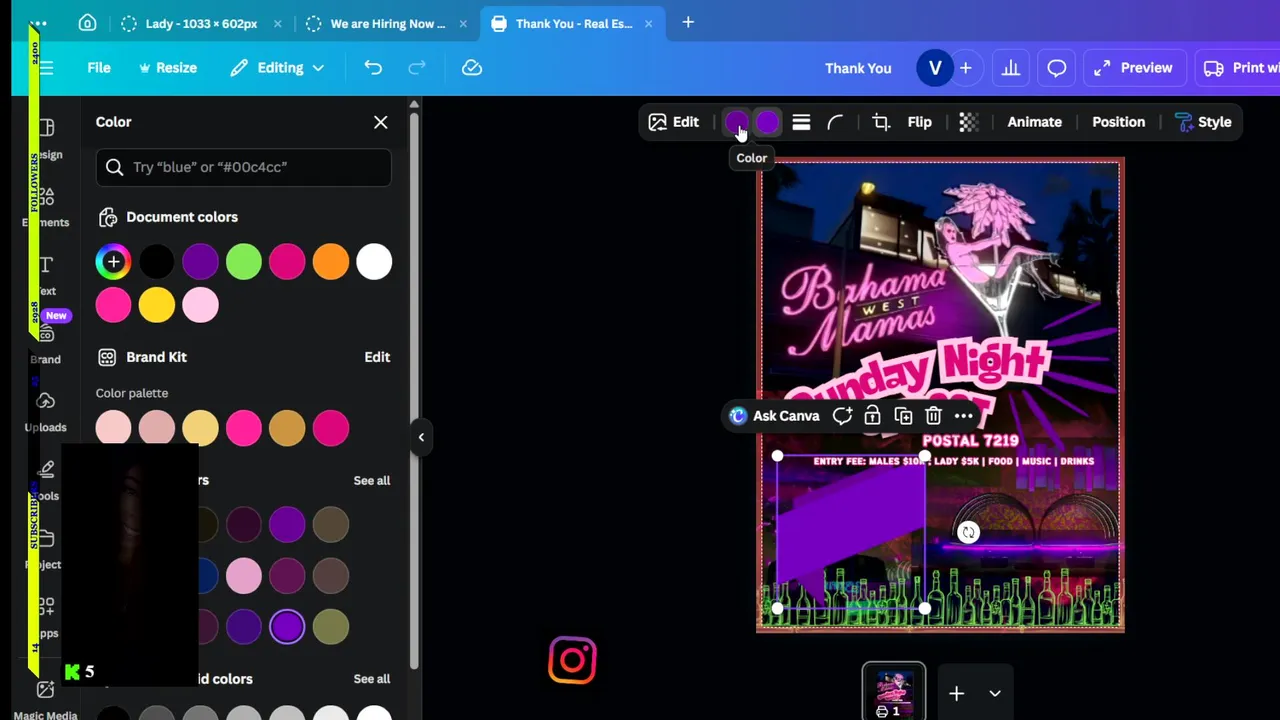
Task: Redo the last action
Action: 417,68
